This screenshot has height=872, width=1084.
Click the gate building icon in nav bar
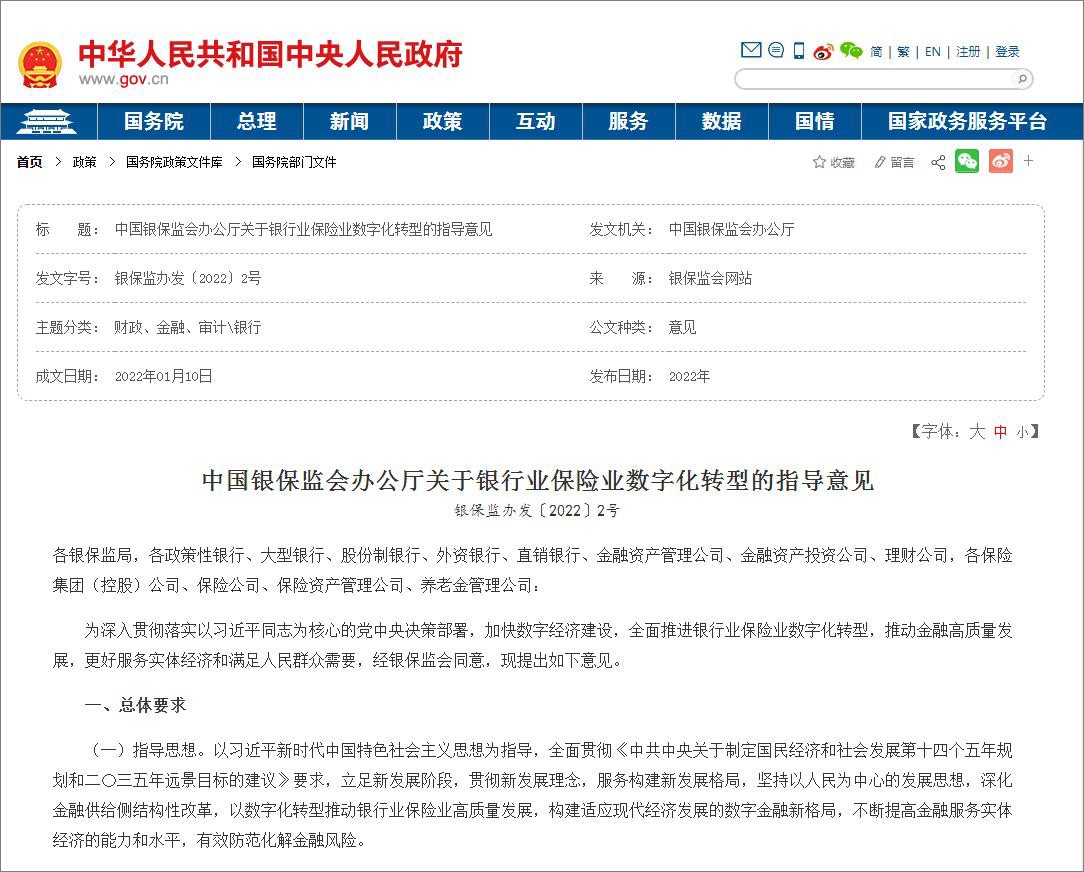(46, 122)
